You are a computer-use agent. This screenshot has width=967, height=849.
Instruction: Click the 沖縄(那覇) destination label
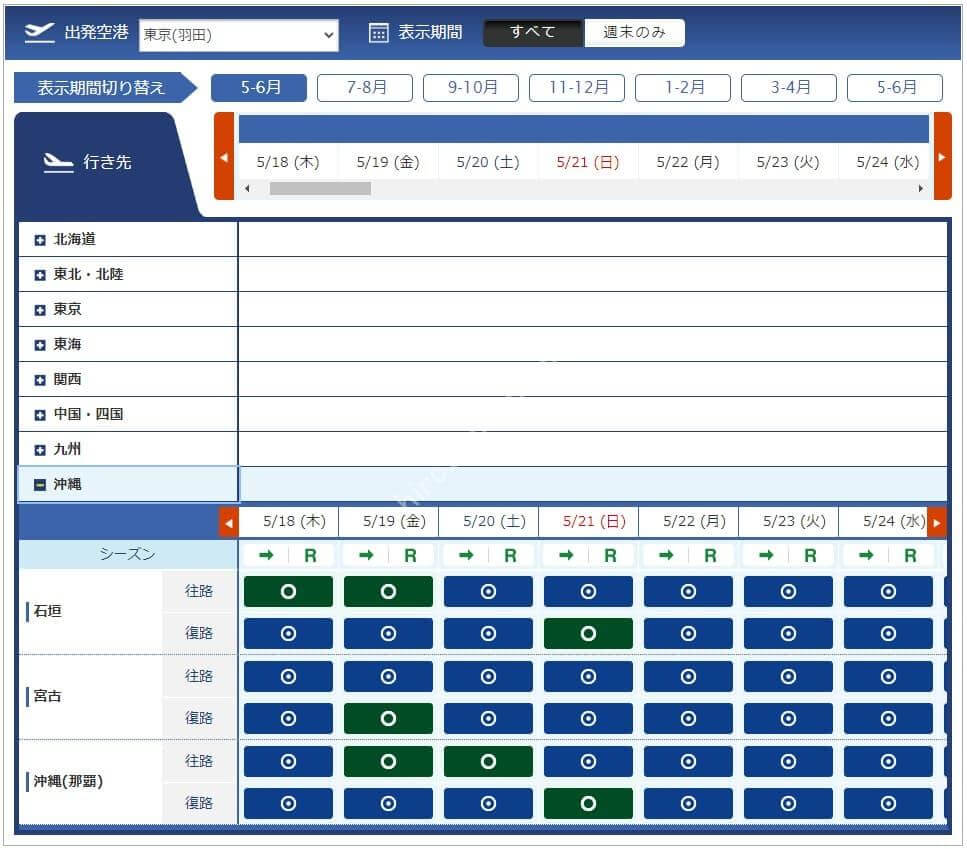(68, 781)
